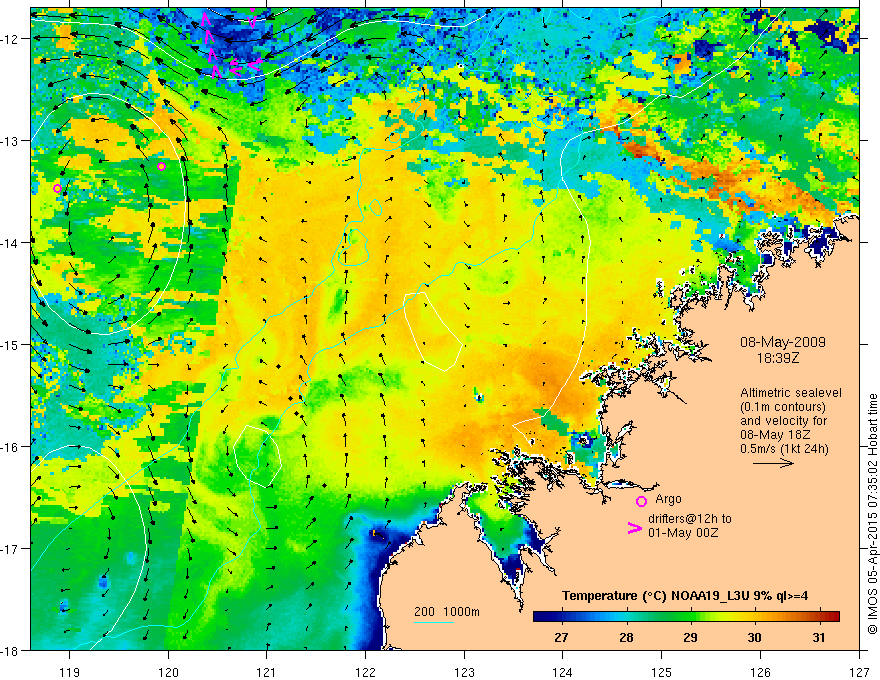Click the IMOS copyright timestamp text
The height and width of the screenshot is (680, 880).
tap(872, 514)
